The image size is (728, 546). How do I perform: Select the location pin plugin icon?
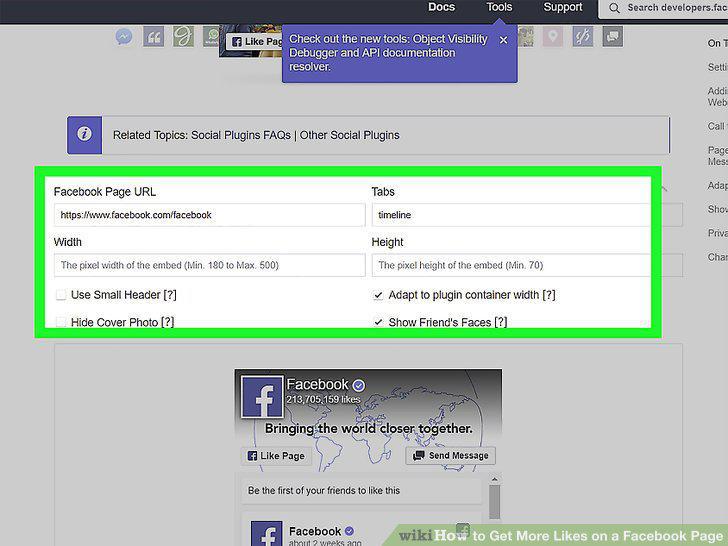[x=552, y=37]
